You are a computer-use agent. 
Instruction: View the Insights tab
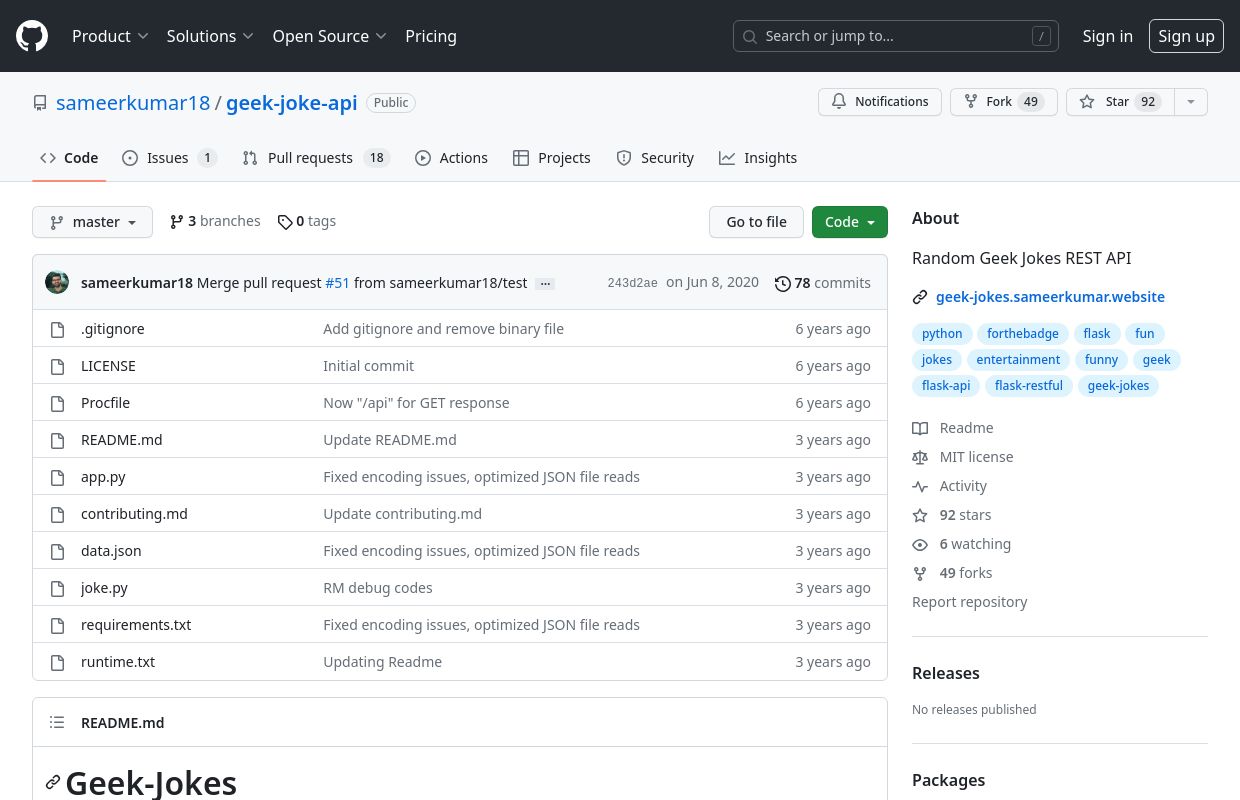(758, 158)
